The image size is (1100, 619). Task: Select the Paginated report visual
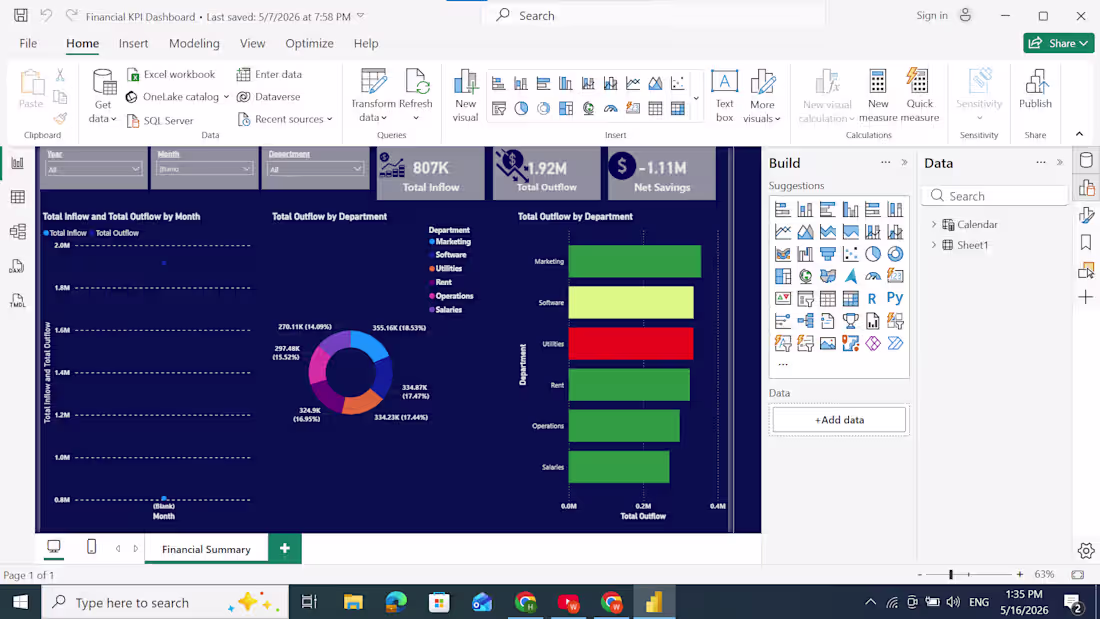tap(872, 321)
